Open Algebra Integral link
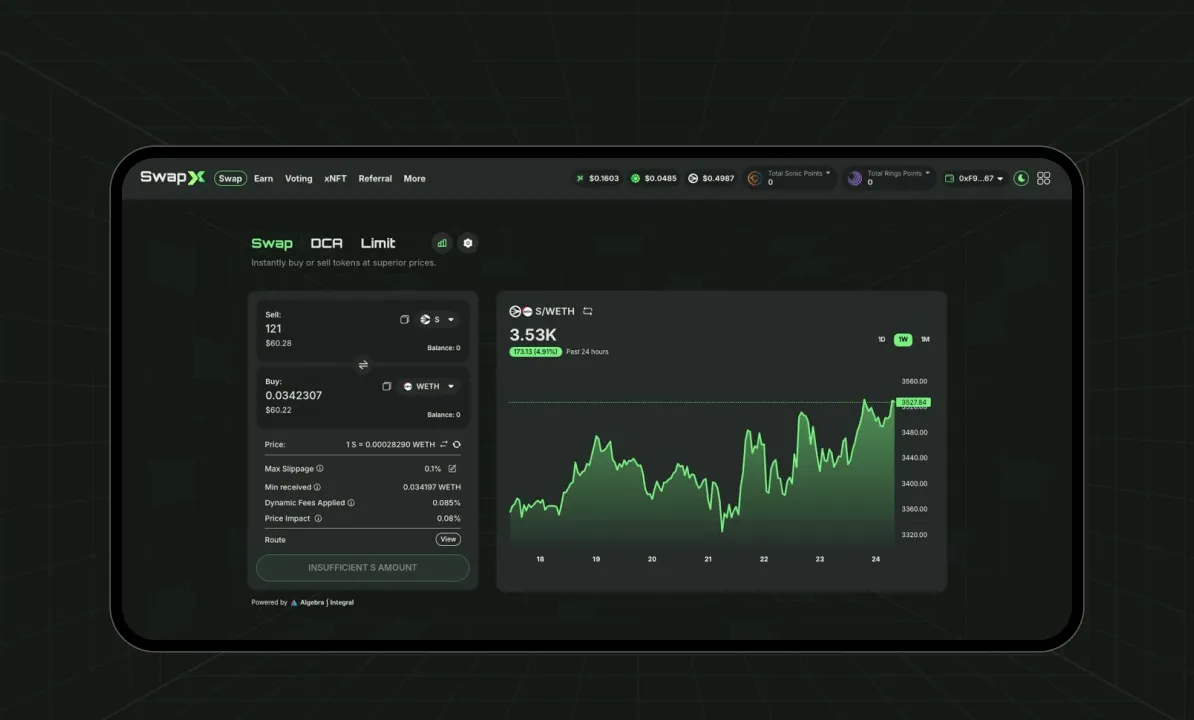Image resolution: width=1194 pixels, height=720 pixels. coord(327,603)
